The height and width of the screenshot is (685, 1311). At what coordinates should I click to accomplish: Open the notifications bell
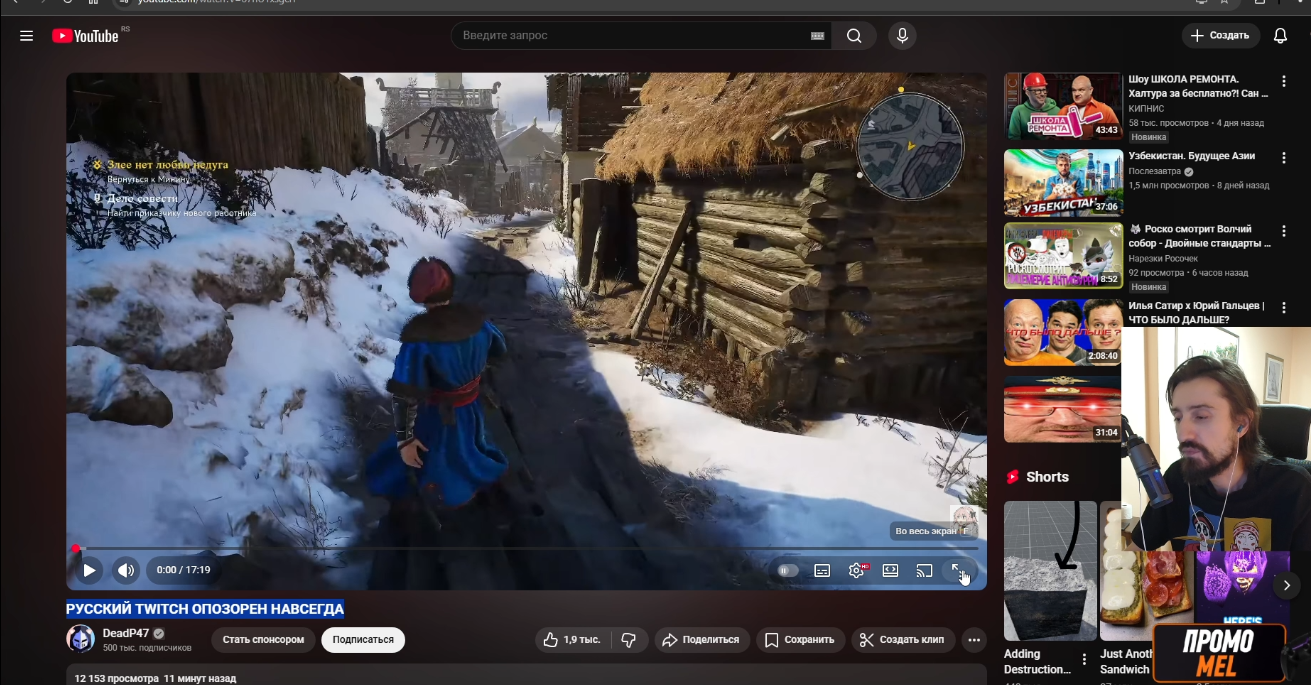(1280, 36)
